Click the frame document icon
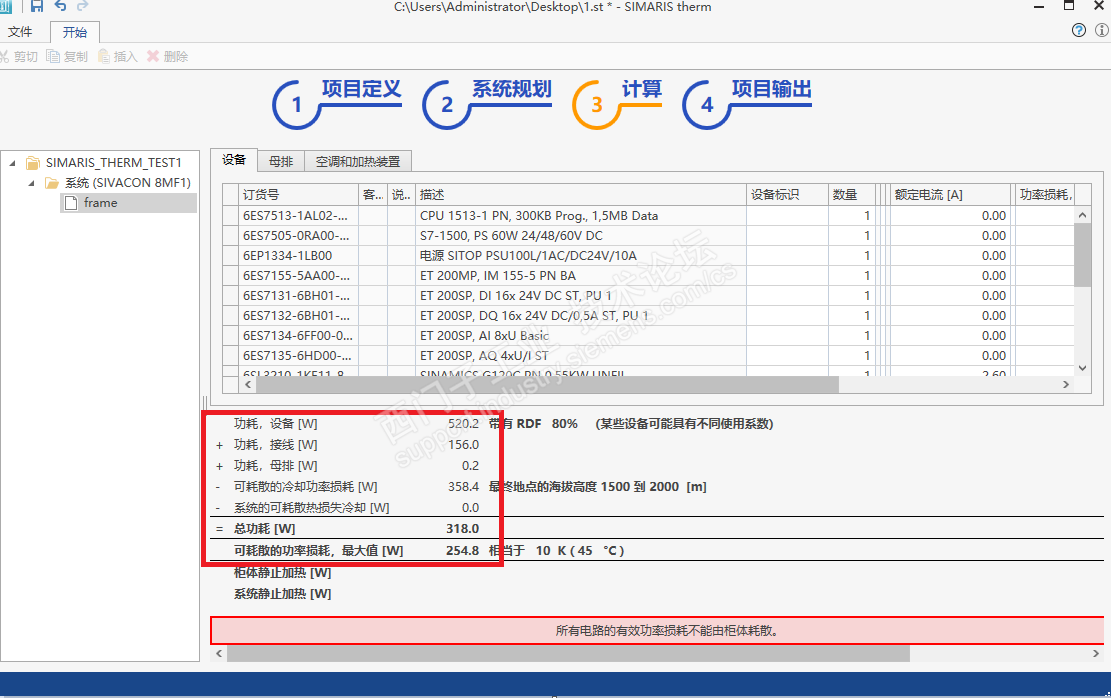The image size is (1111, 698). click(x=71, y=203)
